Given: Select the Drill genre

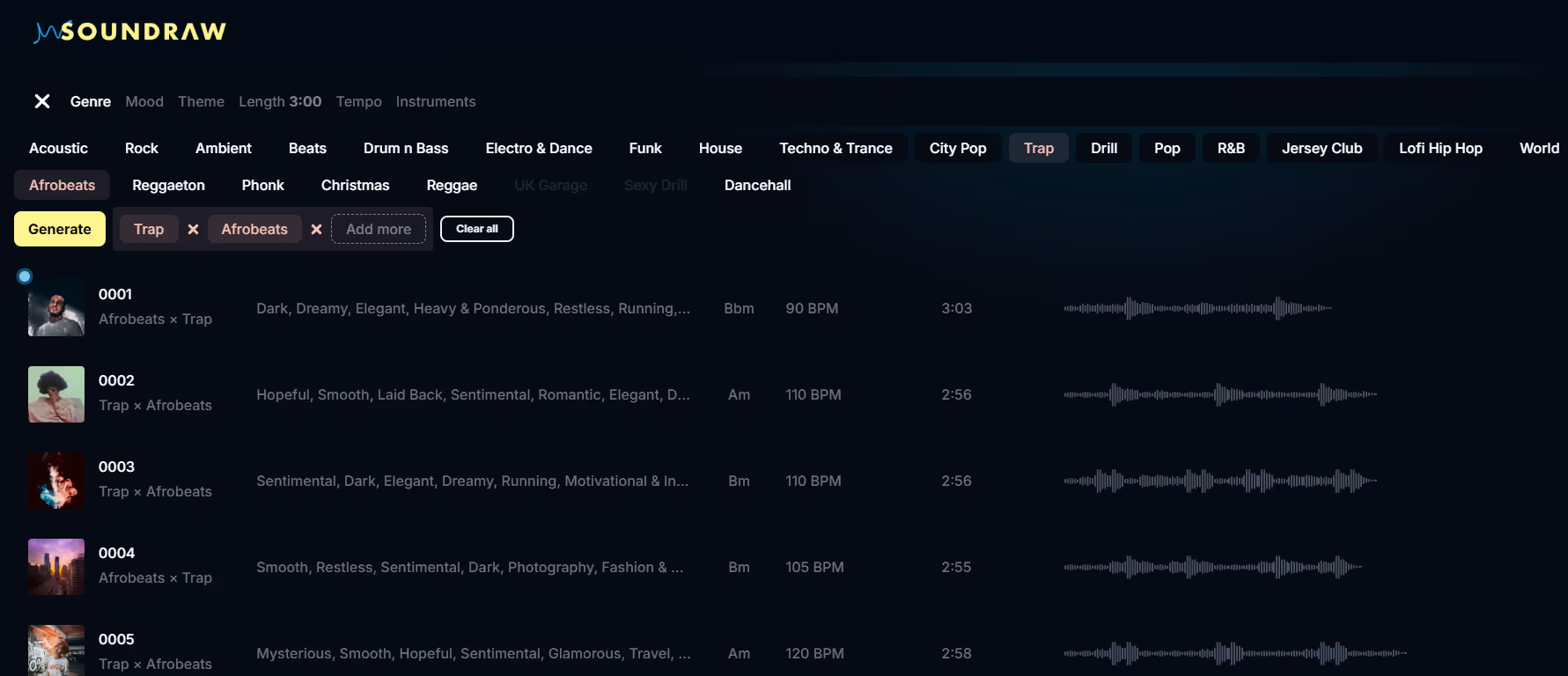Looking at the screenshot, I should (x=1104, y=148).
